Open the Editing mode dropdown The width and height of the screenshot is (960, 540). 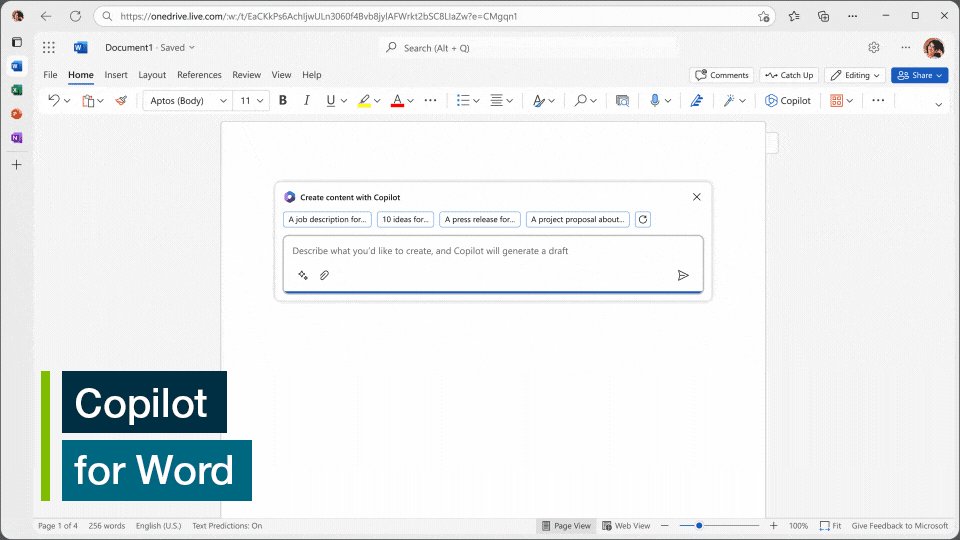click(855, 75)
